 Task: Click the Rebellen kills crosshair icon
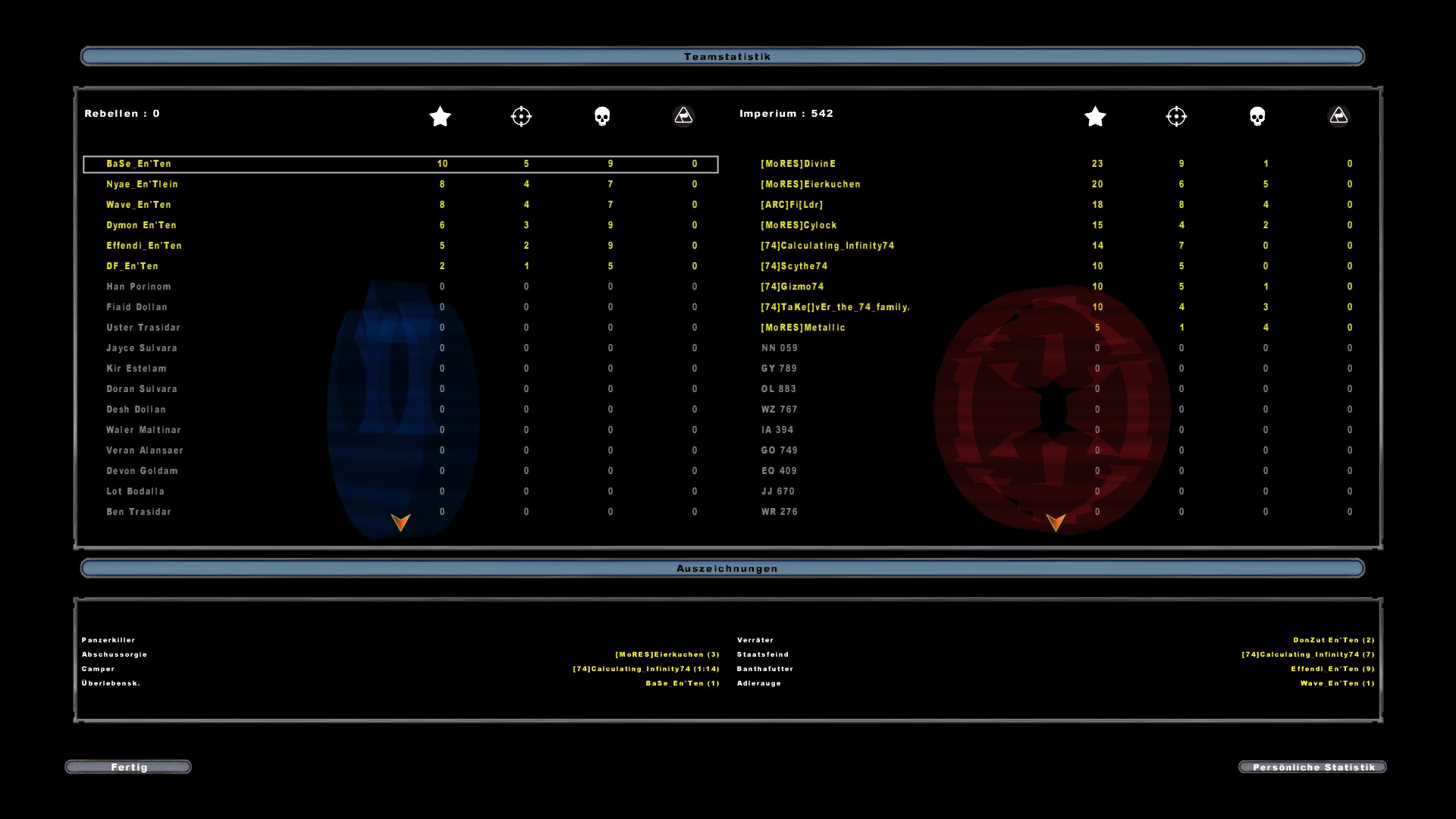(x=521, y=116)
